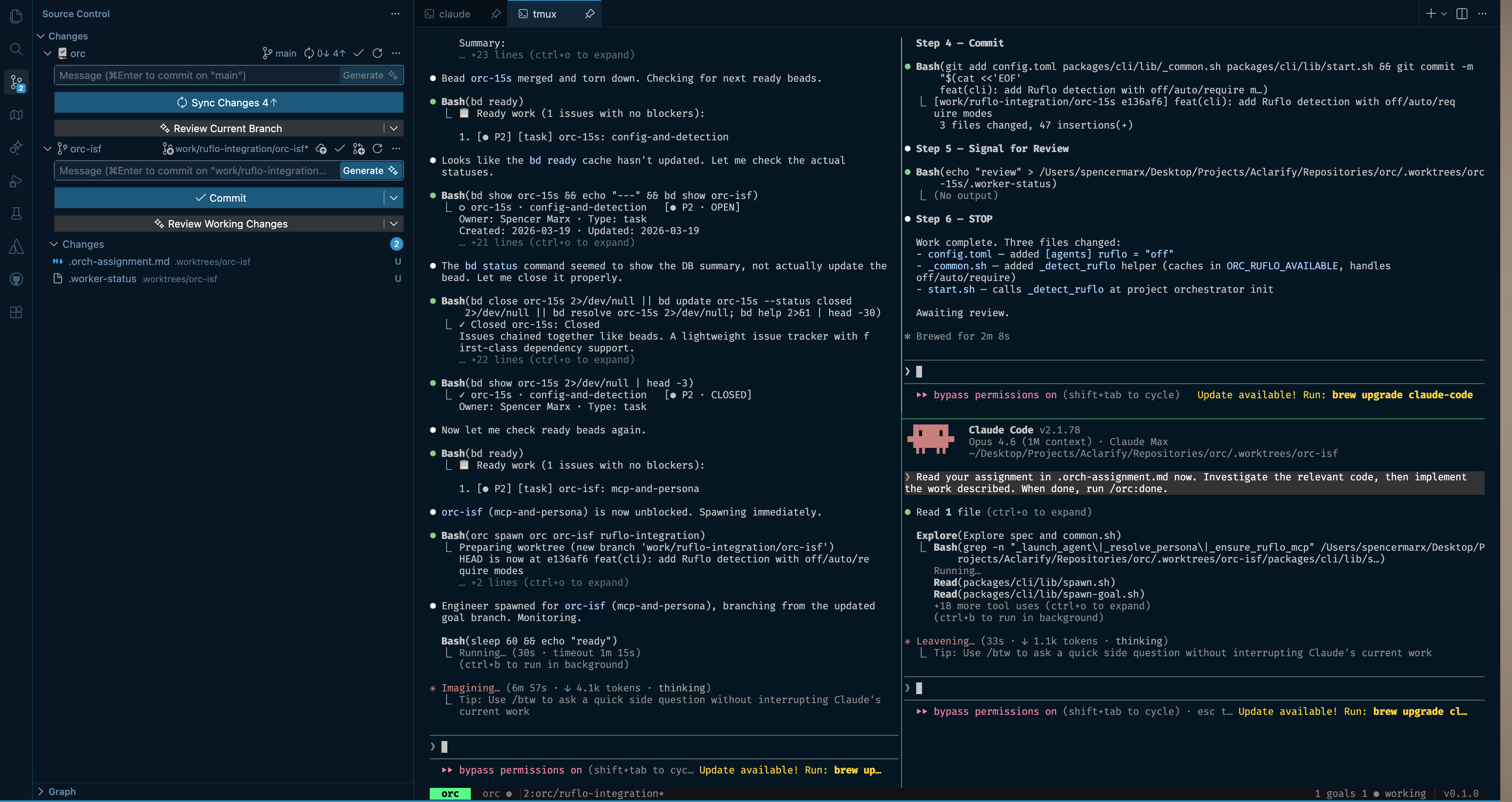This screenshot has width=1512, height=802.
Task: Split the terminal panel using the split icon
Action: tap(1461, 14)
